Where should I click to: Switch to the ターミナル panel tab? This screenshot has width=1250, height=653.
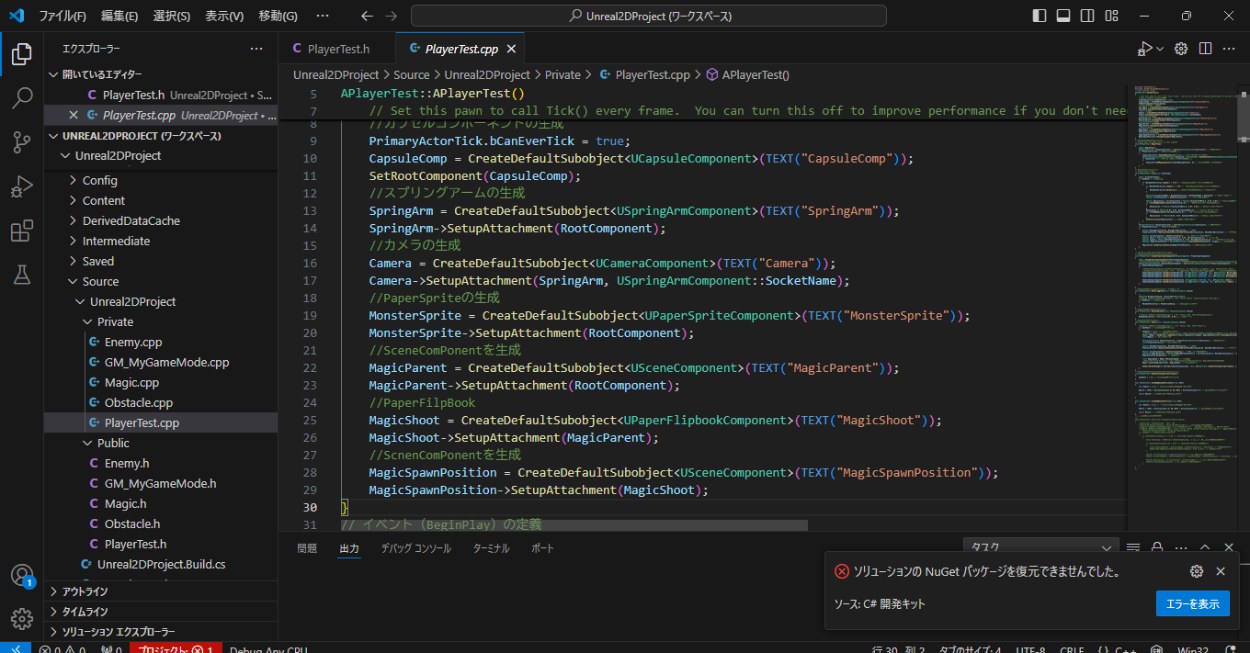pos(490,549)
